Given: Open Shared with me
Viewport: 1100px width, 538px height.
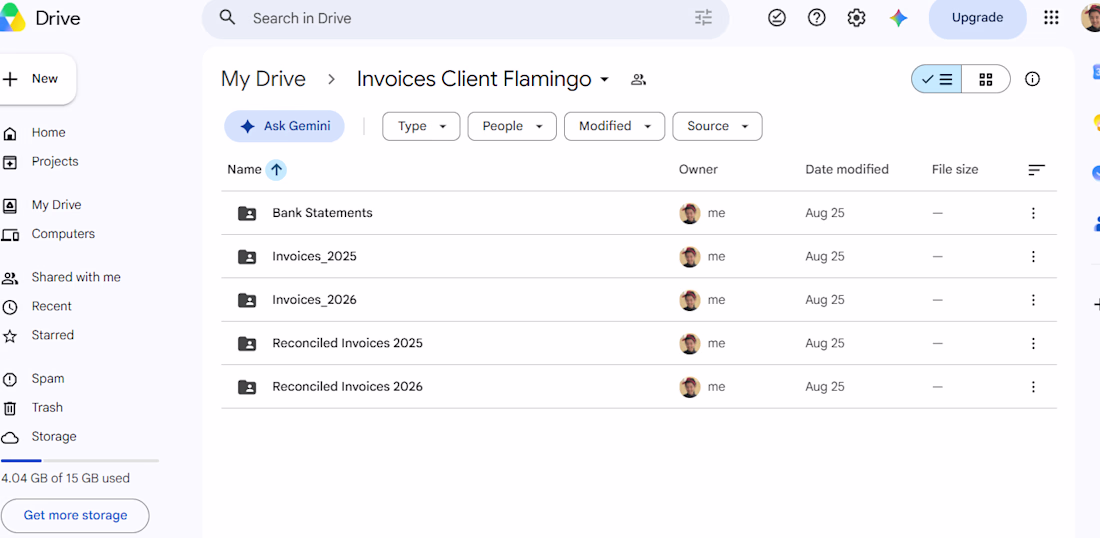Looking at the screenshot, I should pos(76,277).
